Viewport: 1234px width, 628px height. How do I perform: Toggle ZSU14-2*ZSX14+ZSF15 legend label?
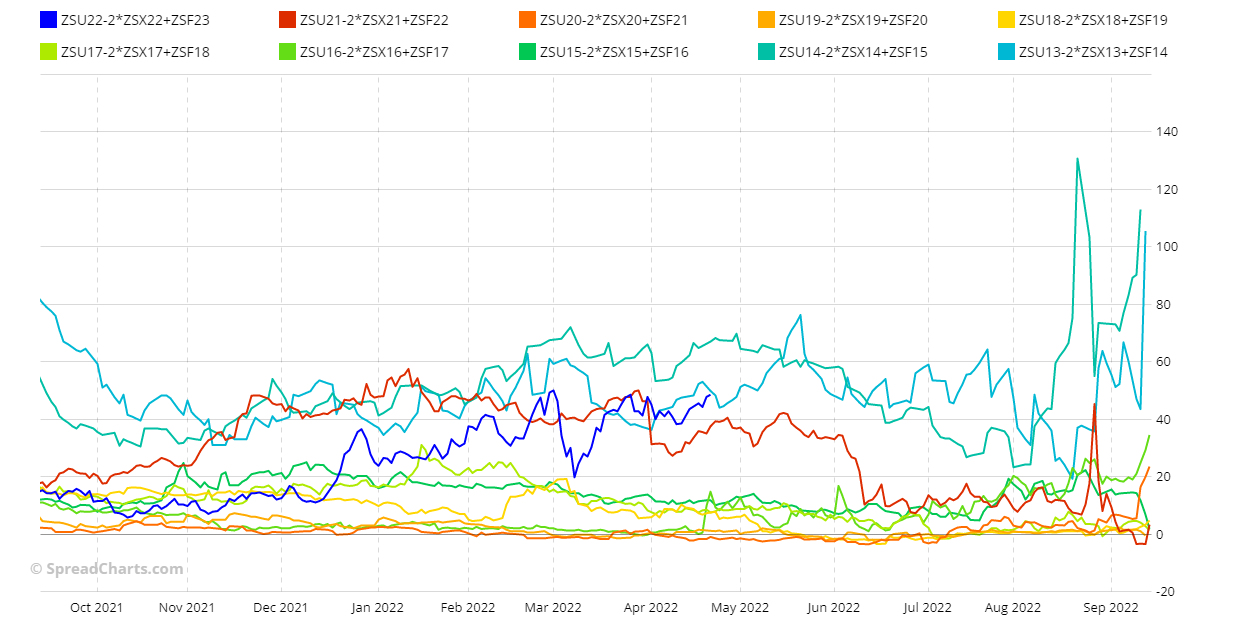click(853, 51)
